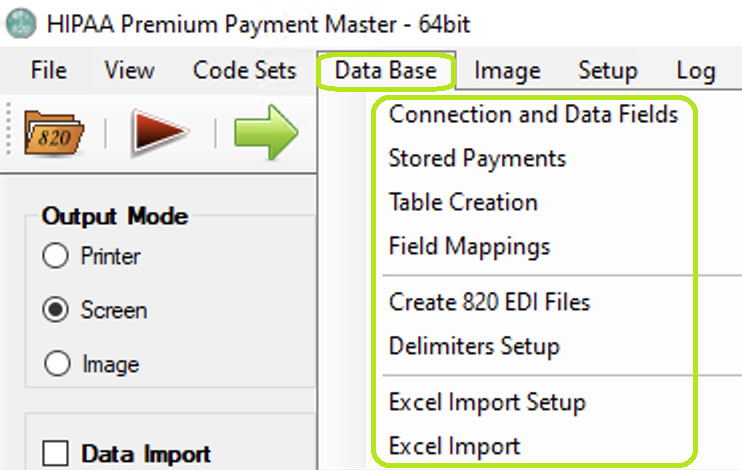Open the 820 folder icon in toolbar
Viewport: 742px width, 470px height.
(x=54, y=133)
